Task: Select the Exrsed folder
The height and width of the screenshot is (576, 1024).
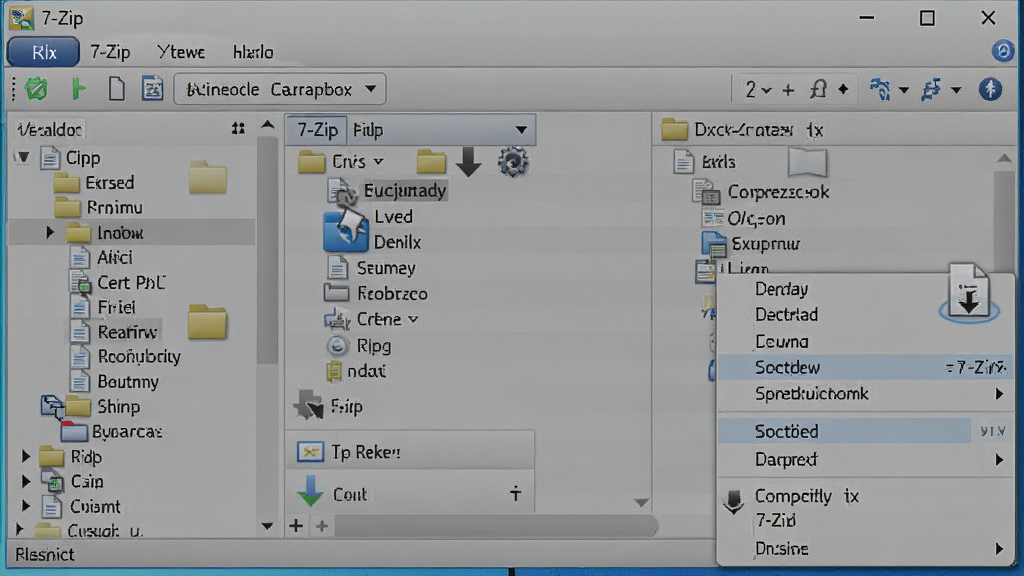Action: (x=93, y=183)
